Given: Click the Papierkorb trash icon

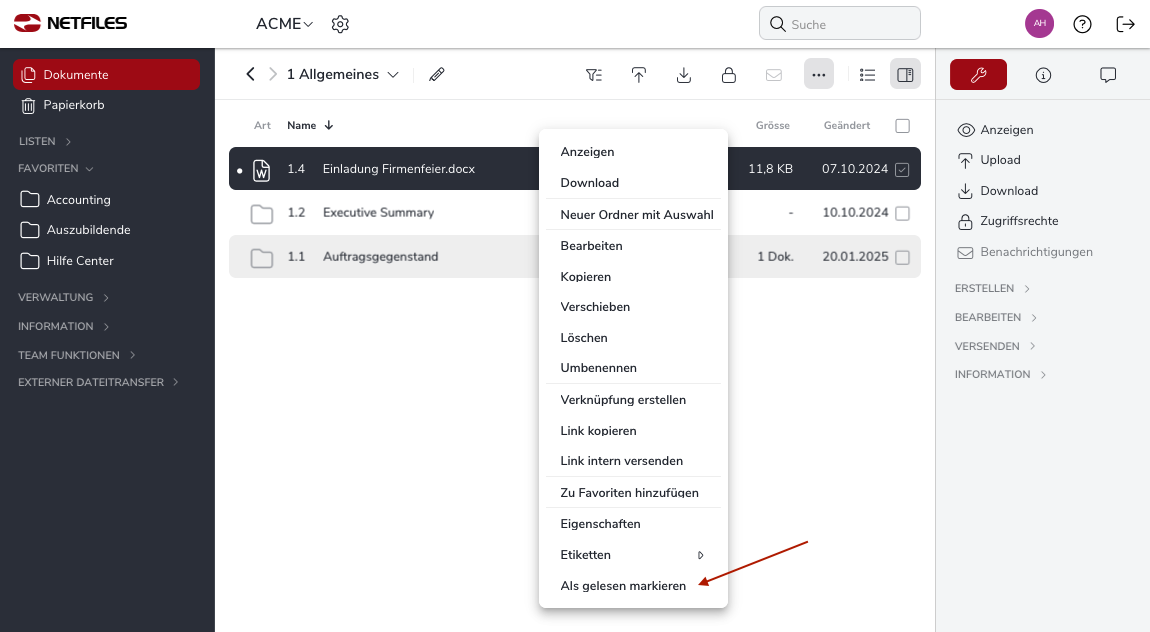Looking at the screenshot, I should pos(28,106).
